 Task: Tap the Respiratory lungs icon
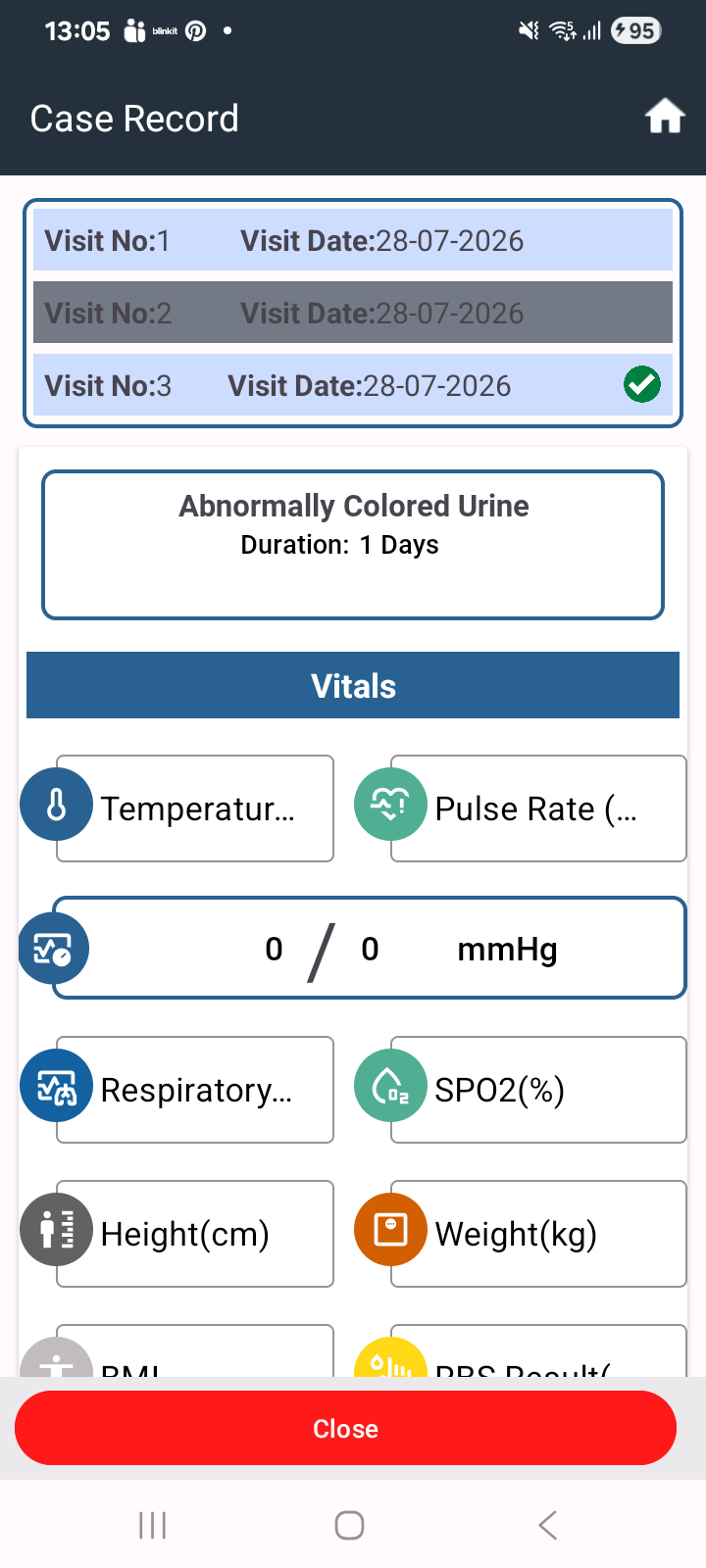(57, 1086)
